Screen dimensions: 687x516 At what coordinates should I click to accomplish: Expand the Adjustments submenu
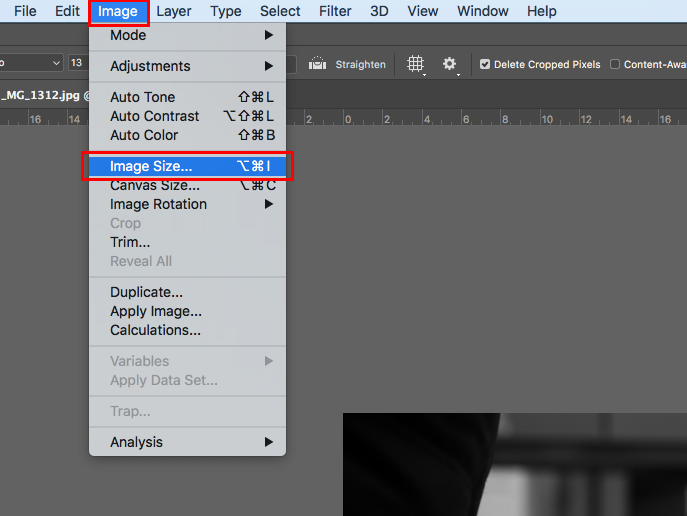(187, 66)
